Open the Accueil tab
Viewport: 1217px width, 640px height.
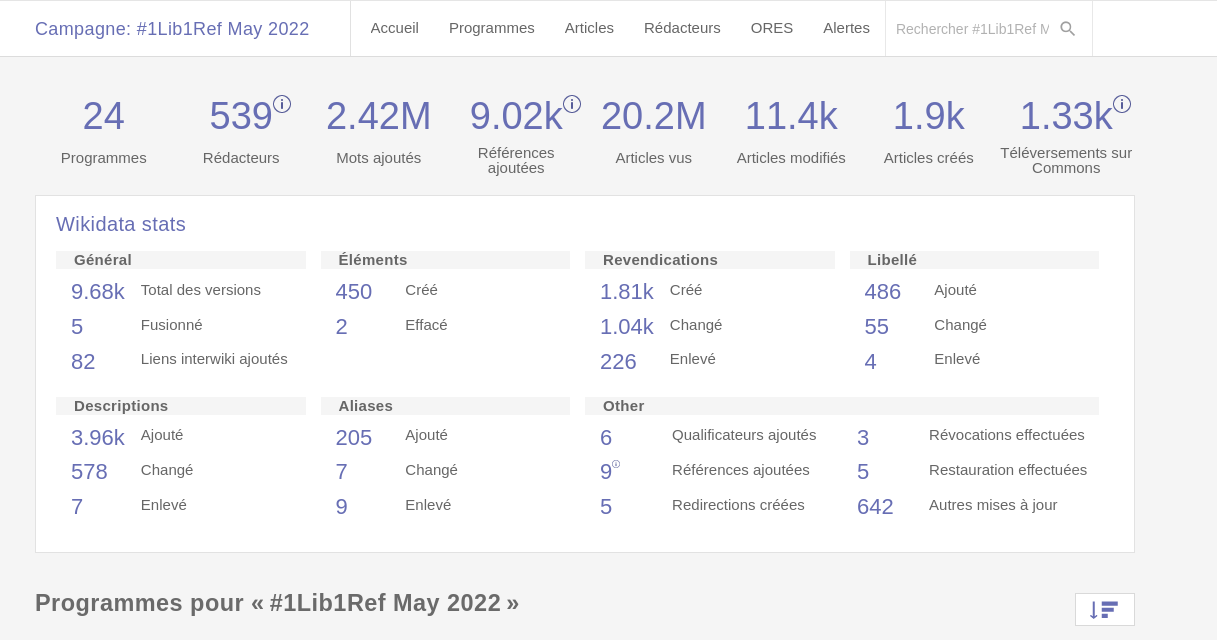click(395, 28)
